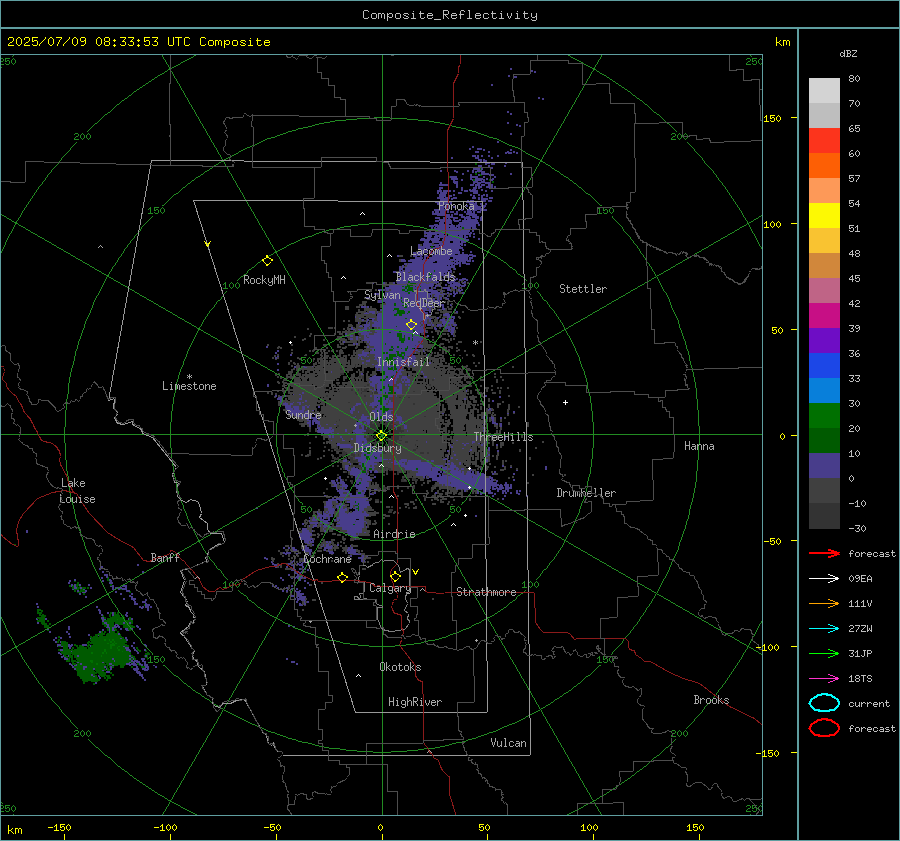Screen dimensions: 900x841
Task: Click the km unit label at top right
Action: pyautogui.click(x=782, y=42)
